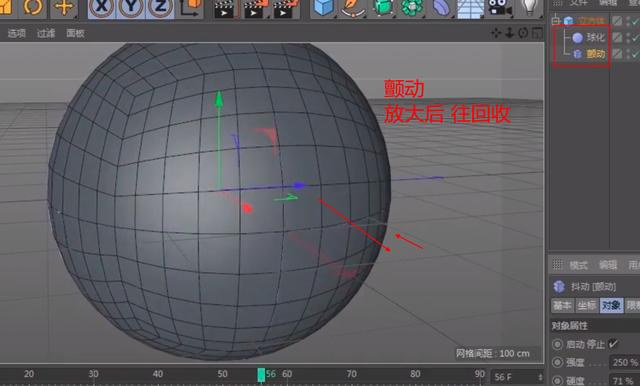The height and width of the screenshot is (386, 640).
Task: Click the blue Z axis handle
Action: pos(299,186)
